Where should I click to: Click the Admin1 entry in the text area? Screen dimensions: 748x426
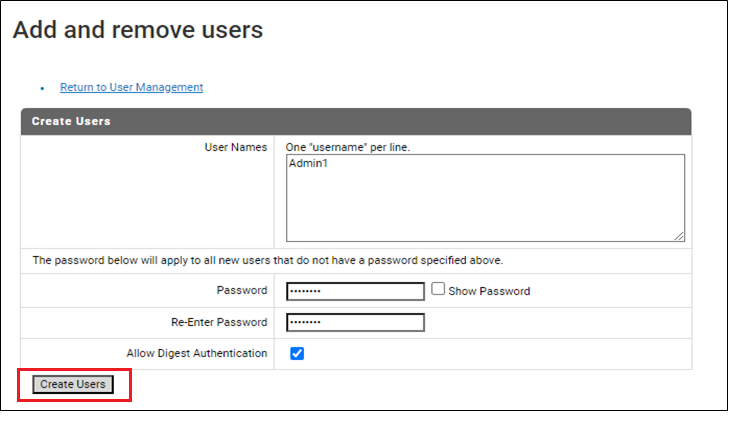tap(308, 163)
